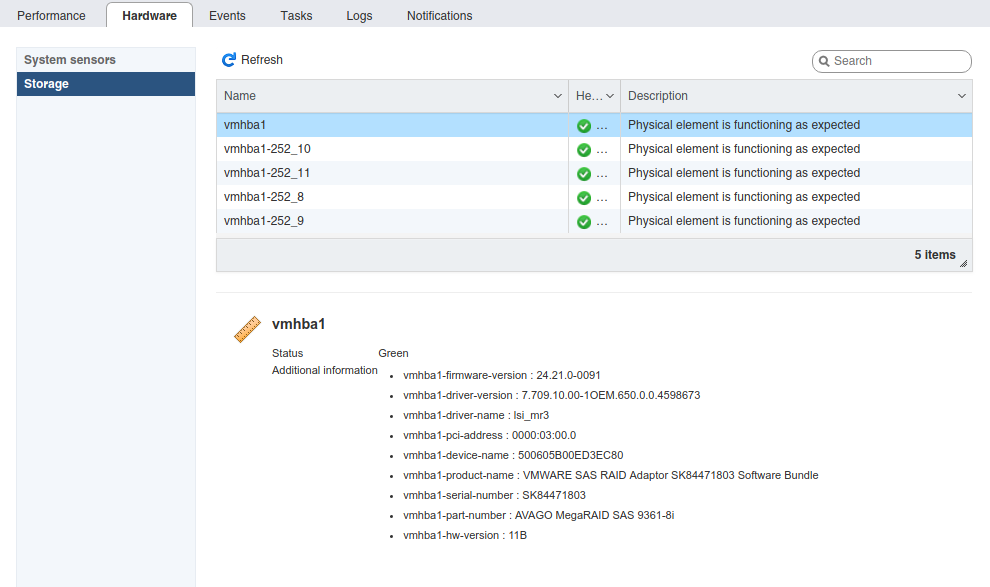Select the vmhba1-252_10 table row
Viewport: 990px width, 587px height.
390,149
